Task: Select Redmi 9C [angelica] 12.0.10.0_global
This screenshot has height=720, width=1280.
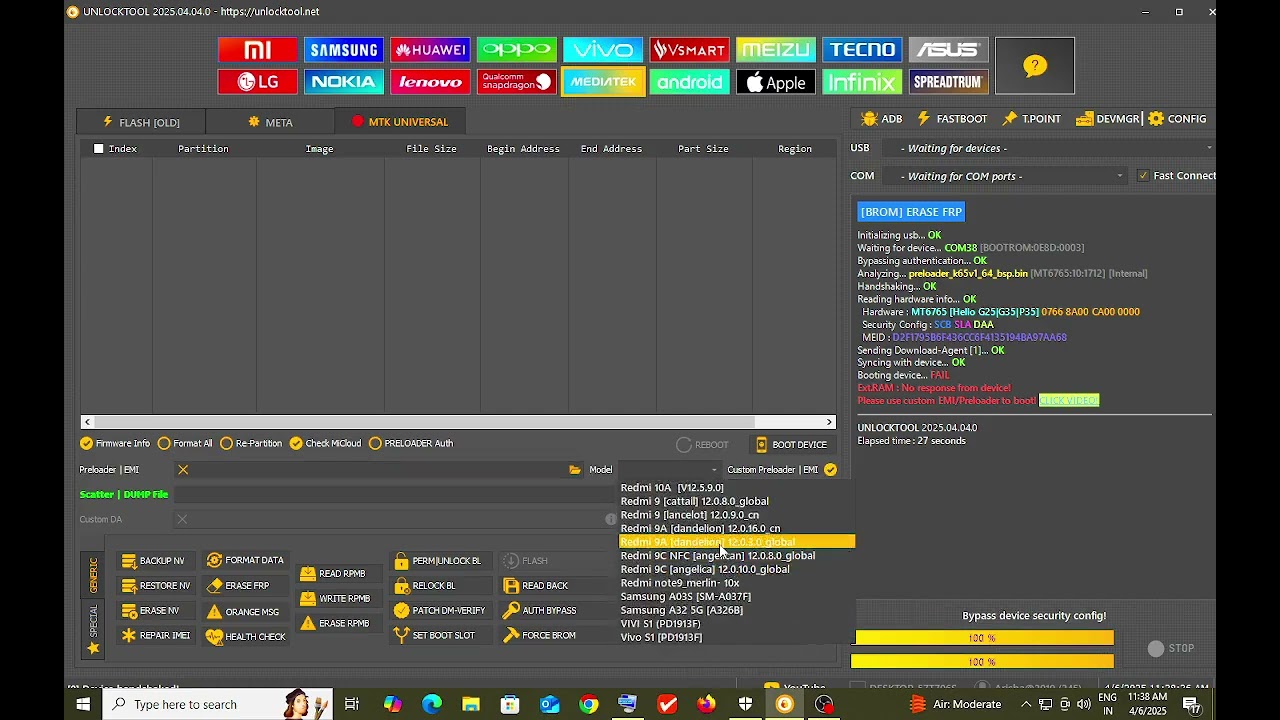Action: coord(705,569)
